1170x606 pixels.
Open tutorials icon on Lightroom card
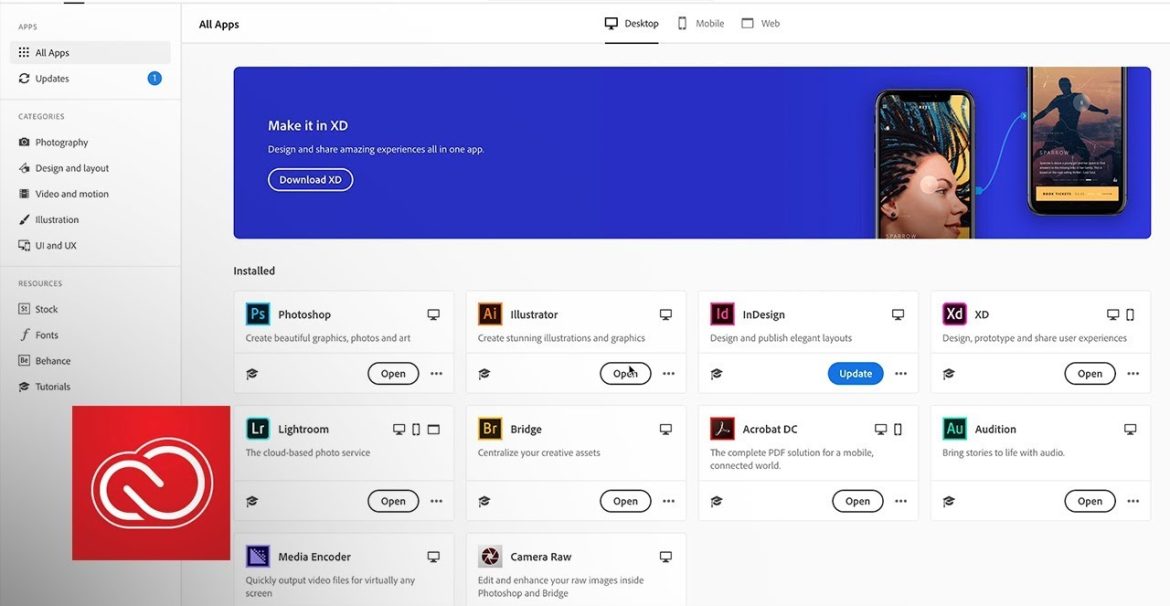(251, 502)
